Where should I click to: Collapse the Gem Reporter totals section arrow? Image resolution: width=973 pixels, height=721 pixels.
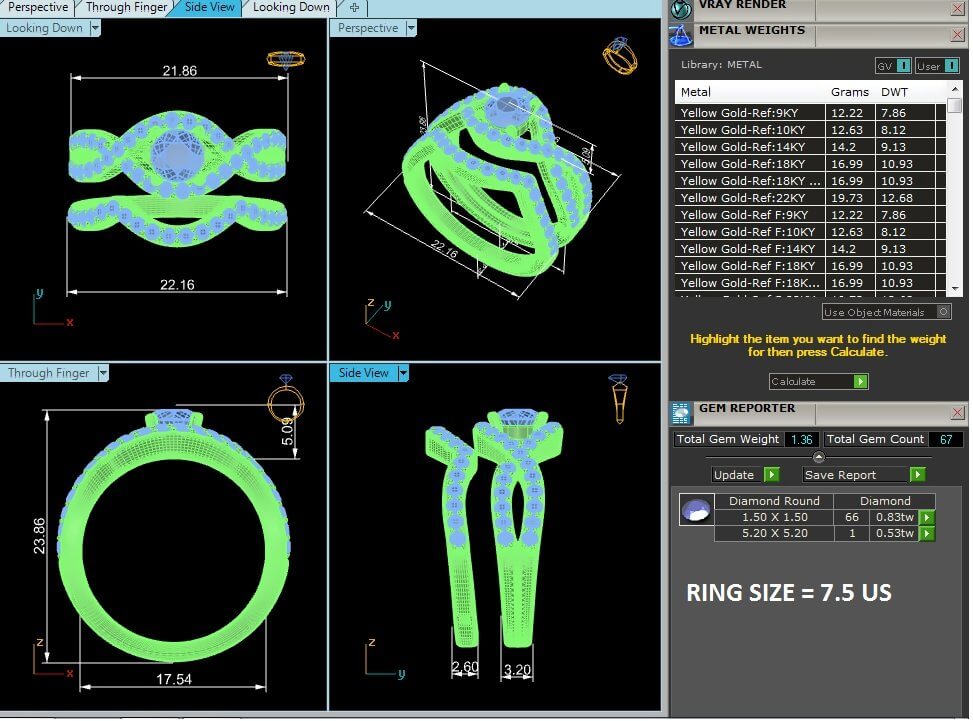tap(819, 457)
